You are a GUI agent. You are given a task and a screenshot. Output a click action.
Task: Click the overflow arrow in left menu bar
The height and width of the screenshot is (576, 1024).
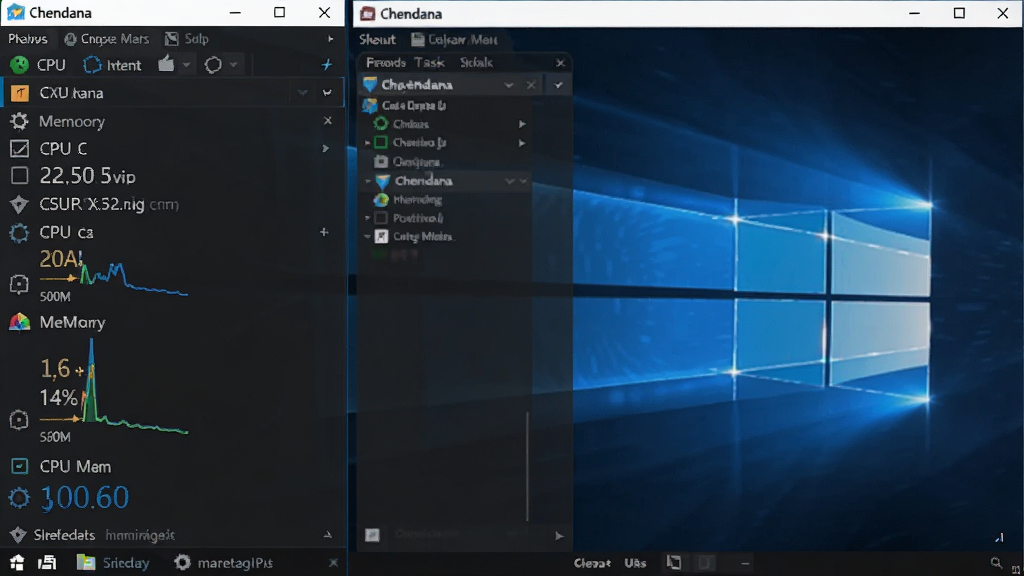330,39
